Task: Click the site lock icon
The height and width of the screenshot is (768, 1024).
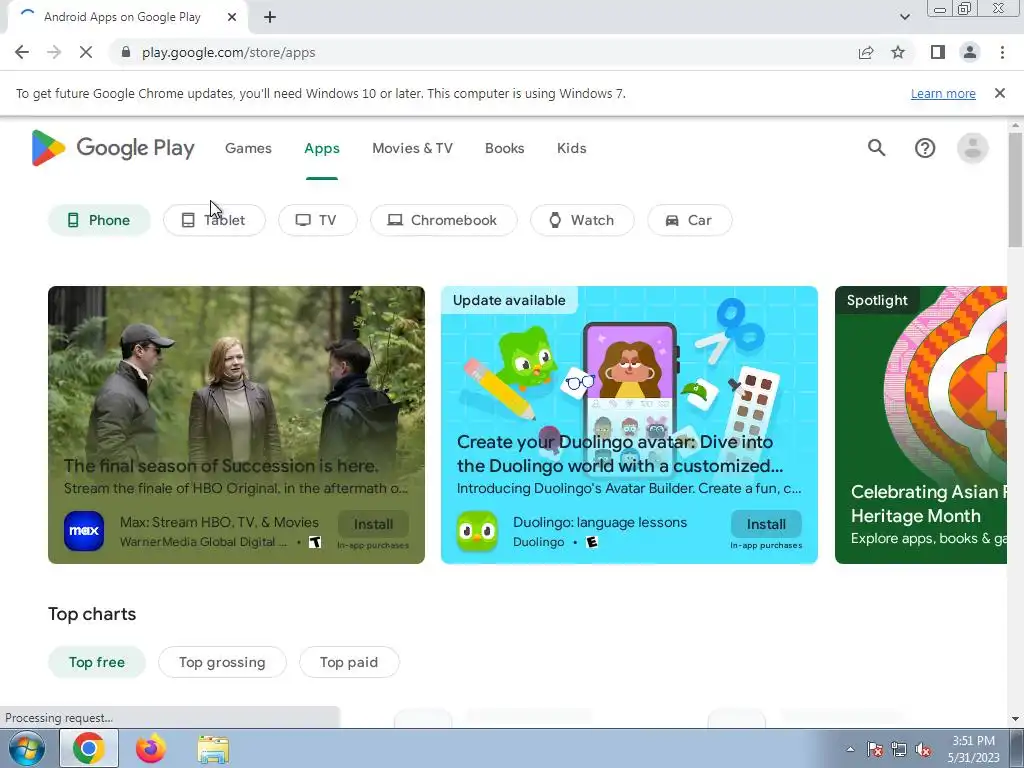Action: (126, 52)
